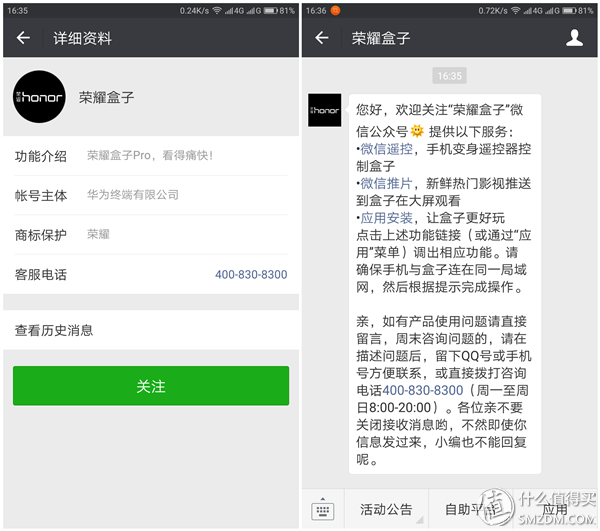Open the 微信推片 link
The width and height of the screenshot is (600, 531).
click(x=386, y=183)
